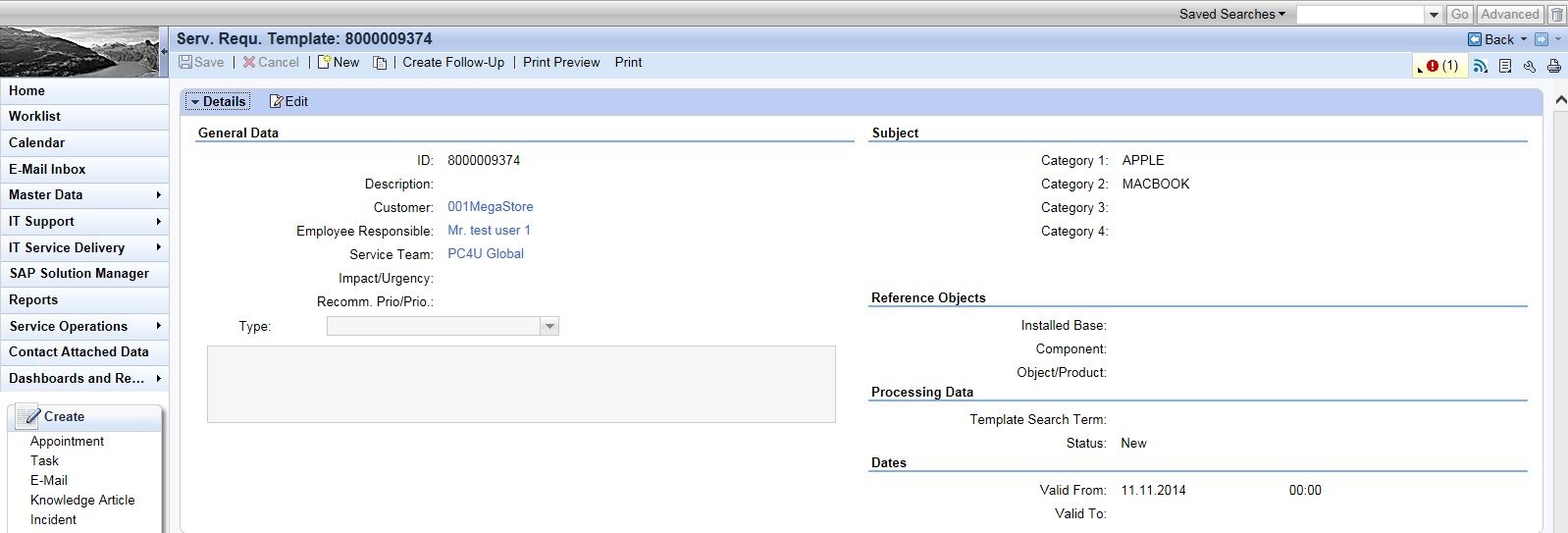Create an E-Mail
This screenshot has height=533, width=1568.
[49, 480]
